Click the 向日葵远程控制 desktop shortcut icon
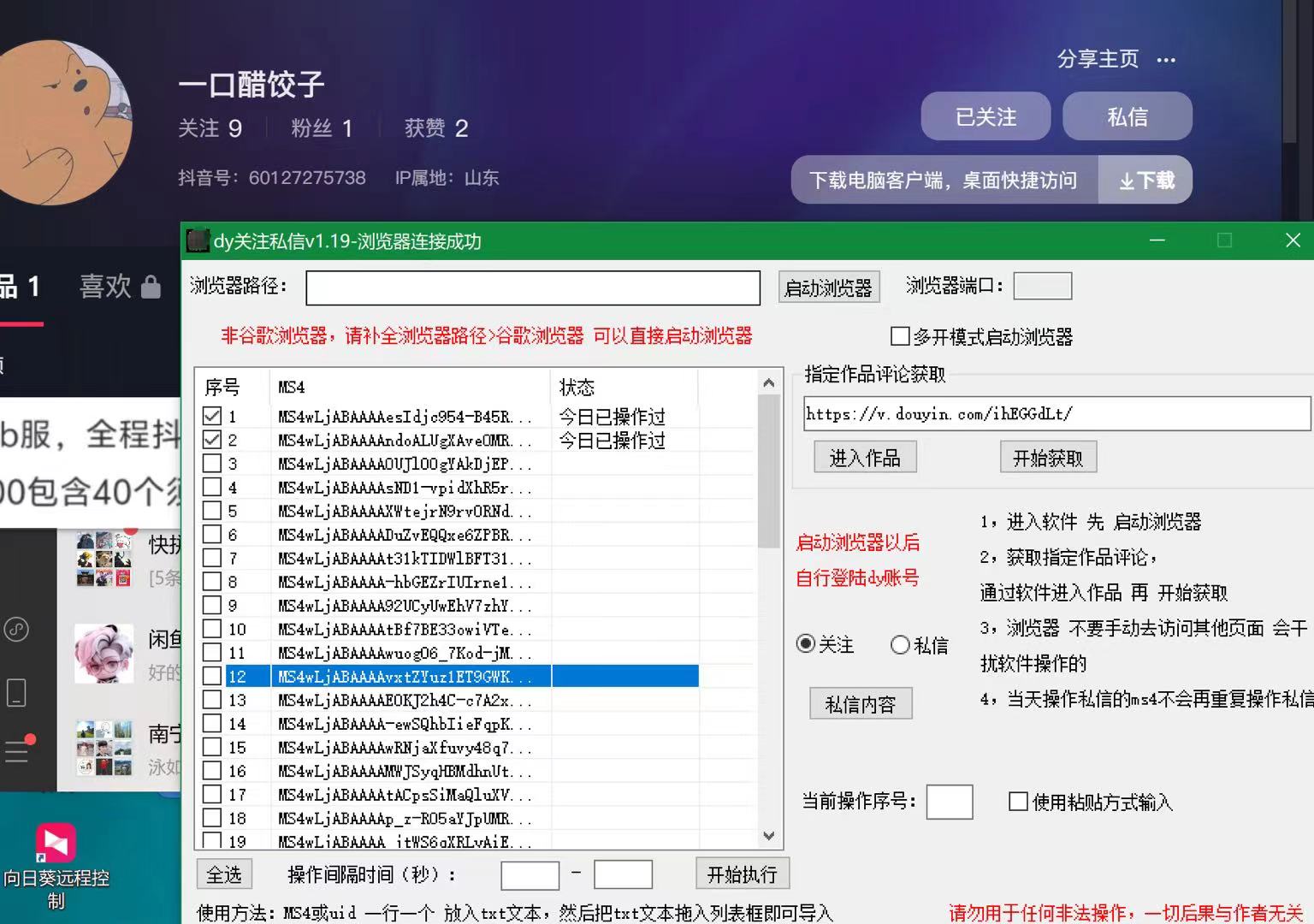Image resolution: width=1314 pixels, height=924 pixels. [x=56, y=844]
